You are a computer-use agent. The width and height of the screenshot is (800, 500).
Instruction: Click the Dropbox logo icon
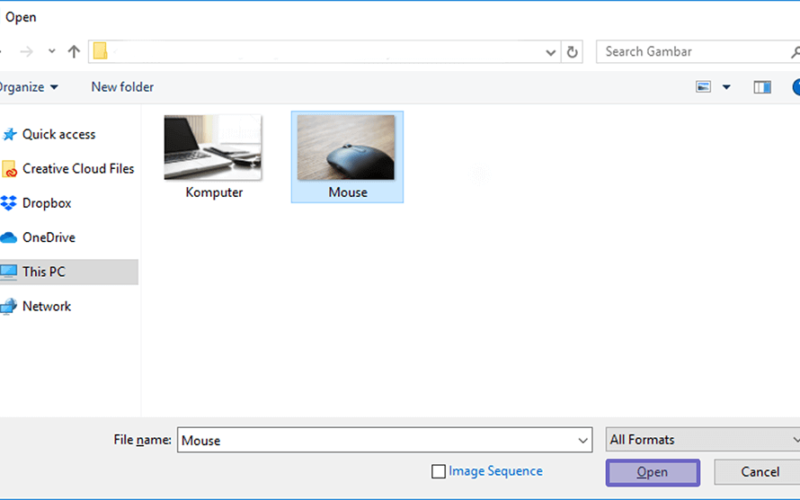tap(9, 203)
